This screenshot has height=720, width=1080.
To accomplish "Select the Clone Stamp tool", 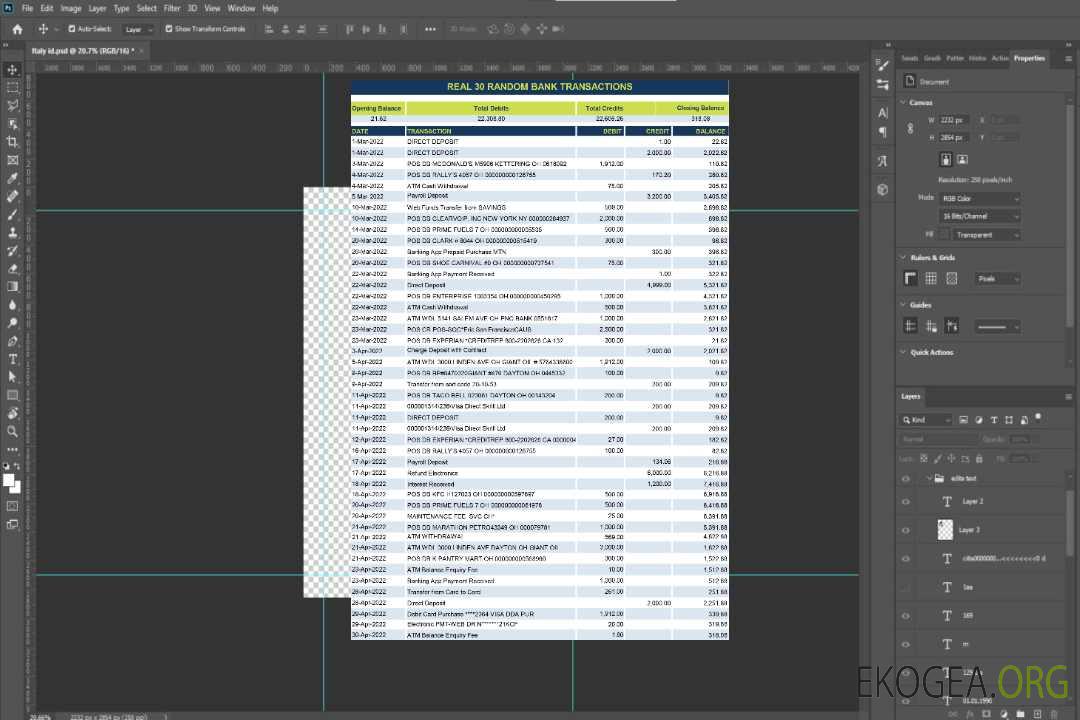I will (12, 233).
